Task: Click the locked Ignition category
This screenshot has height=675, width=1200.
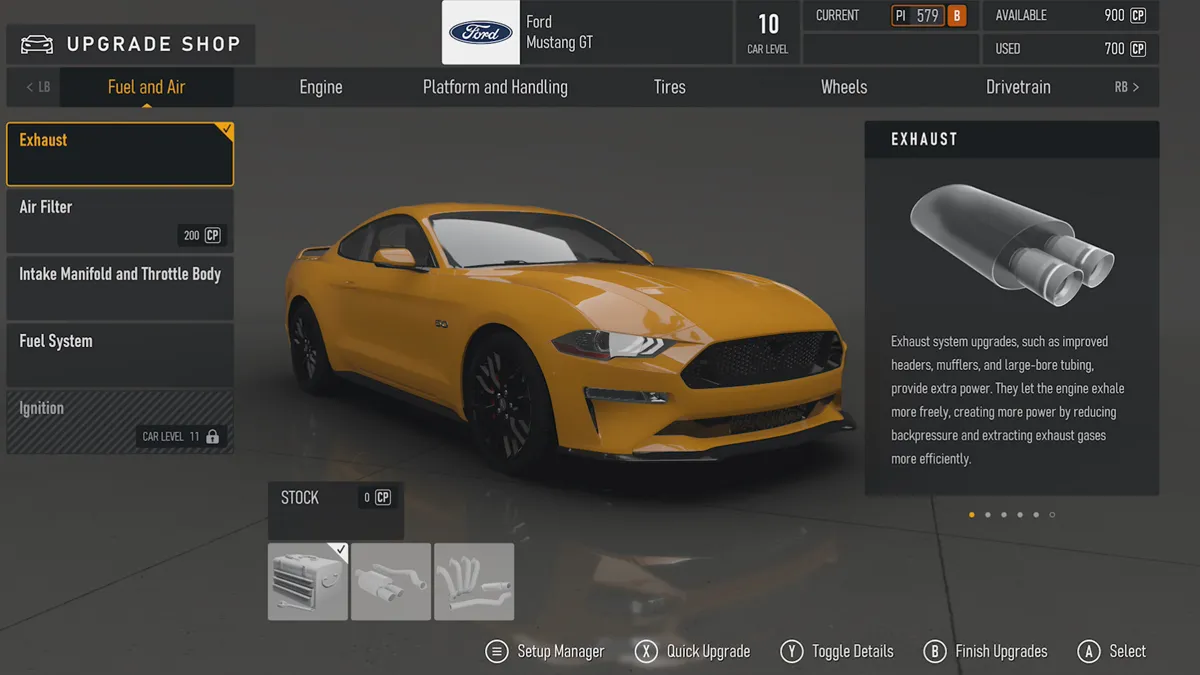Action: tap(120, 422)
